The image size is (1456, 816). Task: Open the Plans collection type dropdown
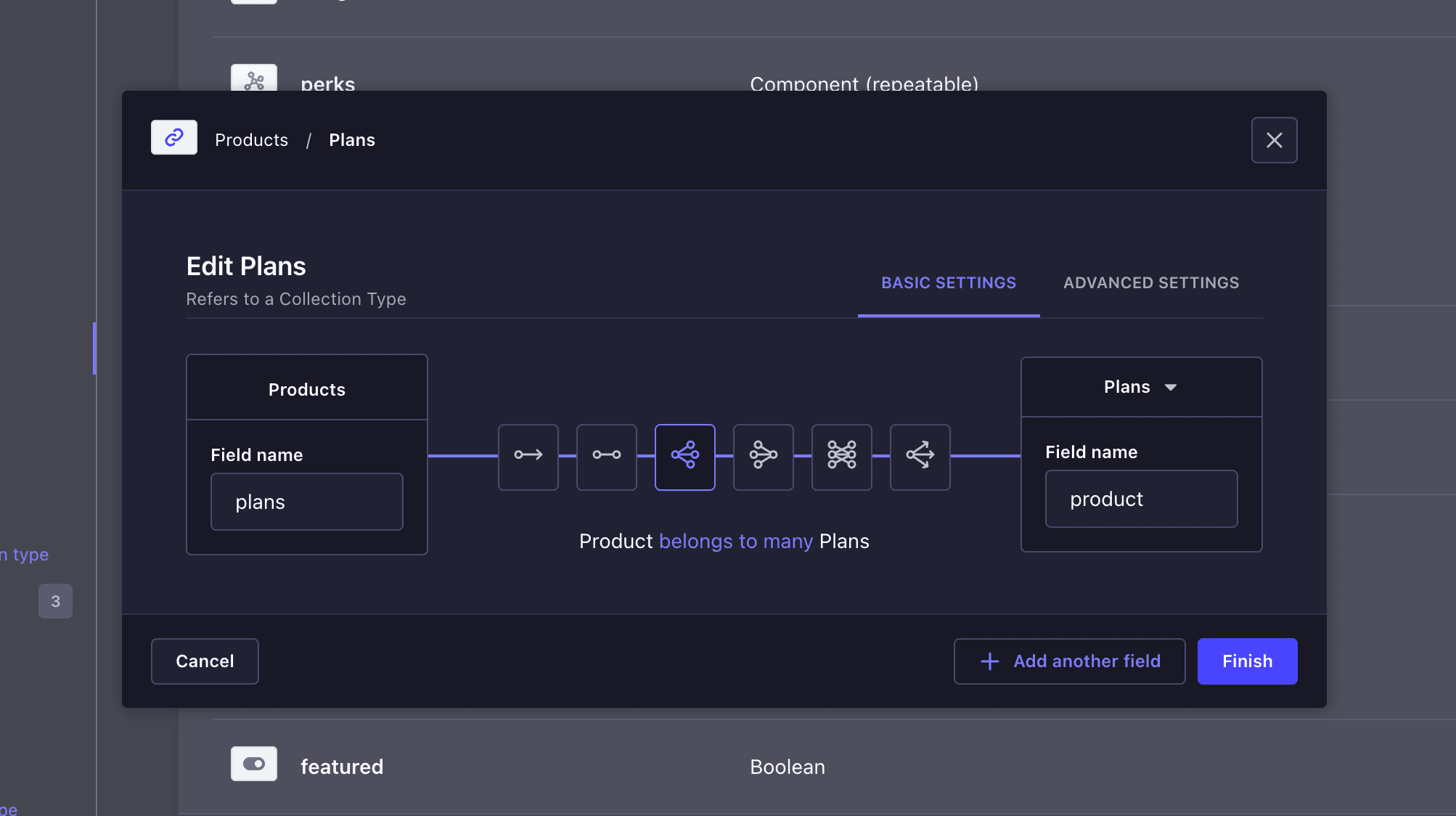pyautogui.click(x=1141, y=387)
